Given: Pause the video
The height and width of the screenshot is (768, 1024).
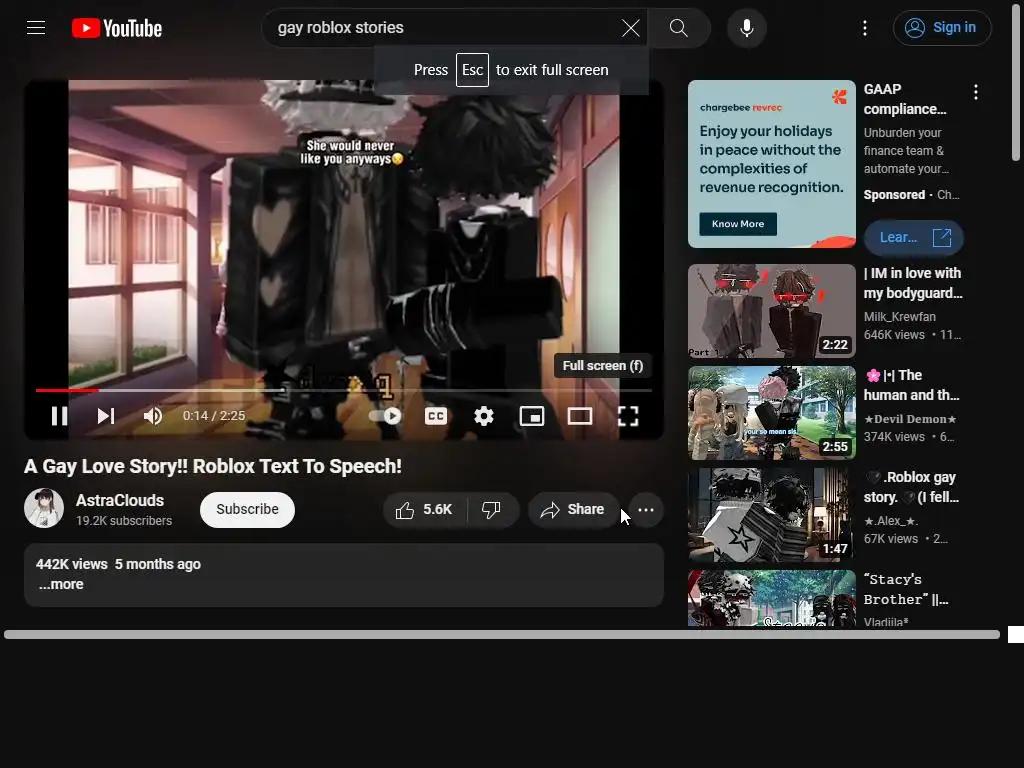Looking at the screenshot, I should coord(59,416).
